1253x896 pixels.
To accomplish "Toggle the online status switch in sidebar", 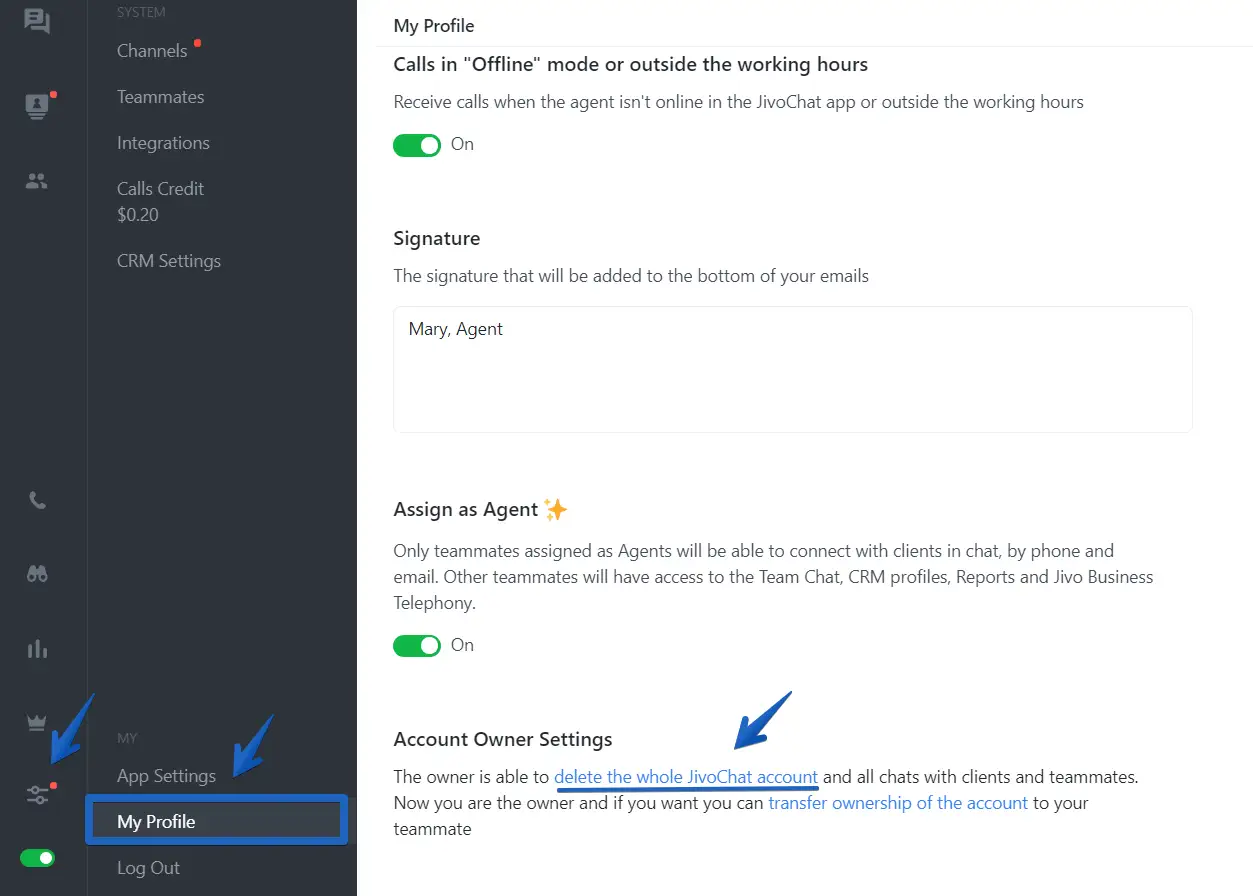I will click(38, 858).
